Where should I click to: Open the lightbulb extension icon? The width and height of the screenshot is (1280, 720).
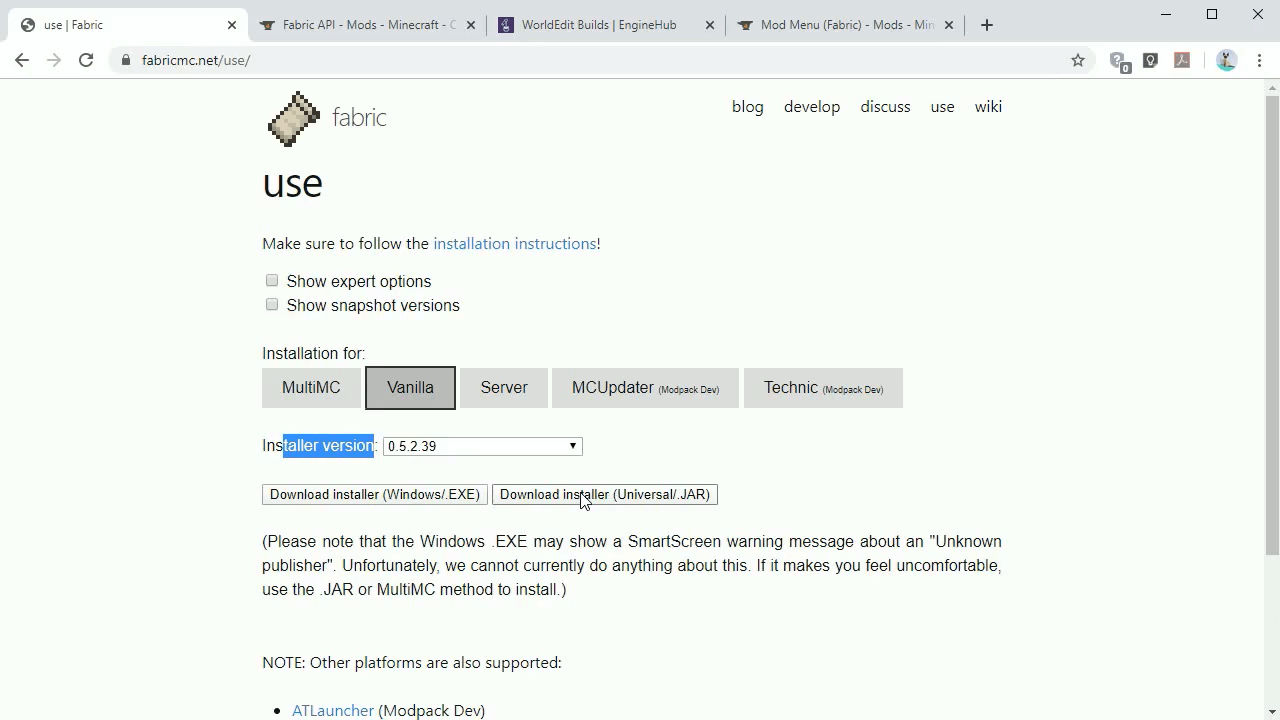coord(1151,60)
